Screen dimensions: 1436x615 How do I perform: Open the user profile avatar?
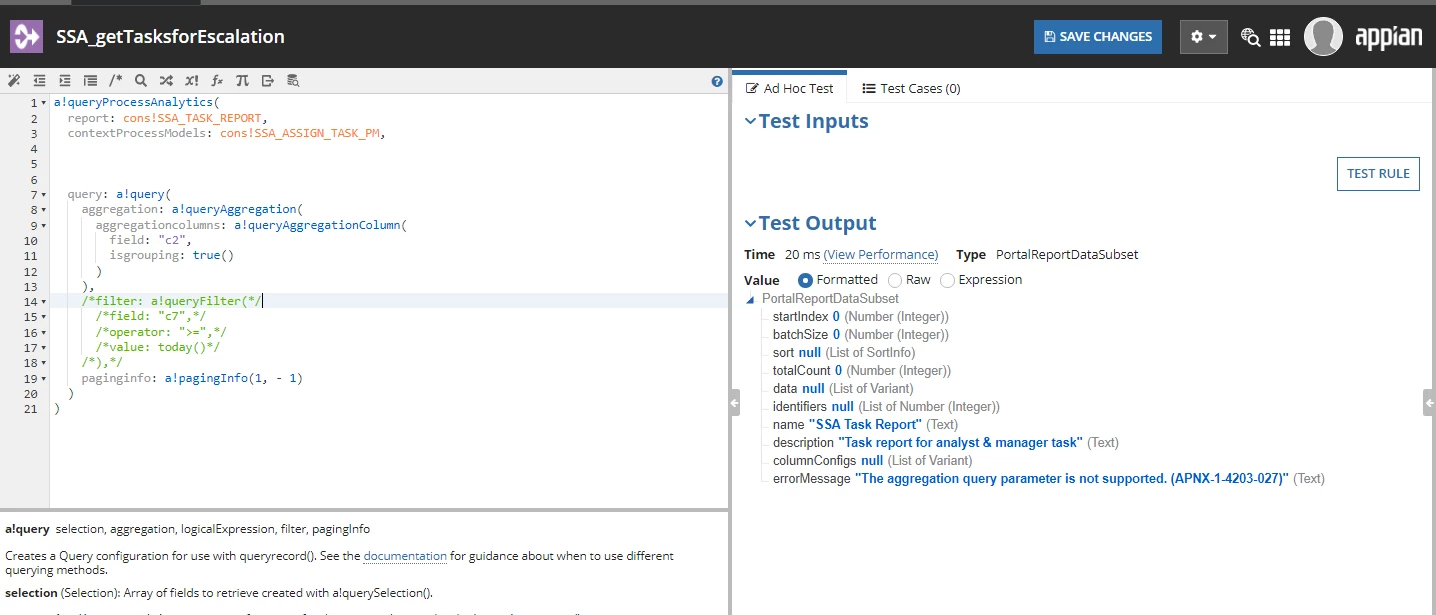click(1323, 37)
